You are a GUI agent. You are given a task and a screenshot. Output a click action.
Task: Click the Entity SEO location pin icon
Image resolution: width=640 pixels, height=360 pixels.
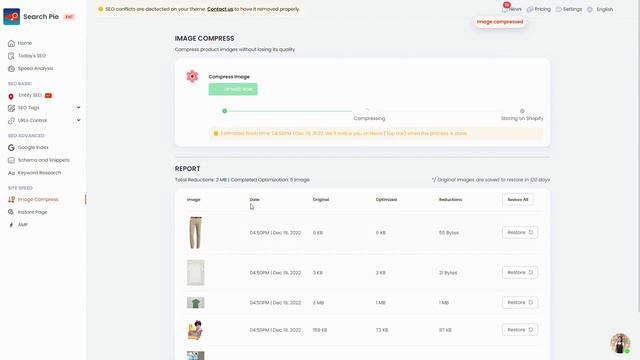point(11,96)
